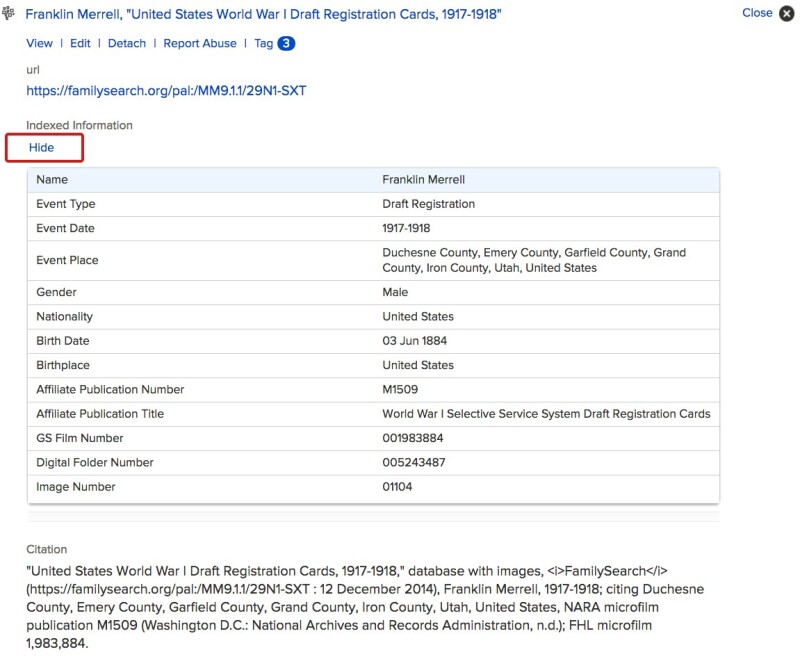Click the Affiliate Publication Title value
This screenshot has width=800, height=668.
click(x=546, y=414)
